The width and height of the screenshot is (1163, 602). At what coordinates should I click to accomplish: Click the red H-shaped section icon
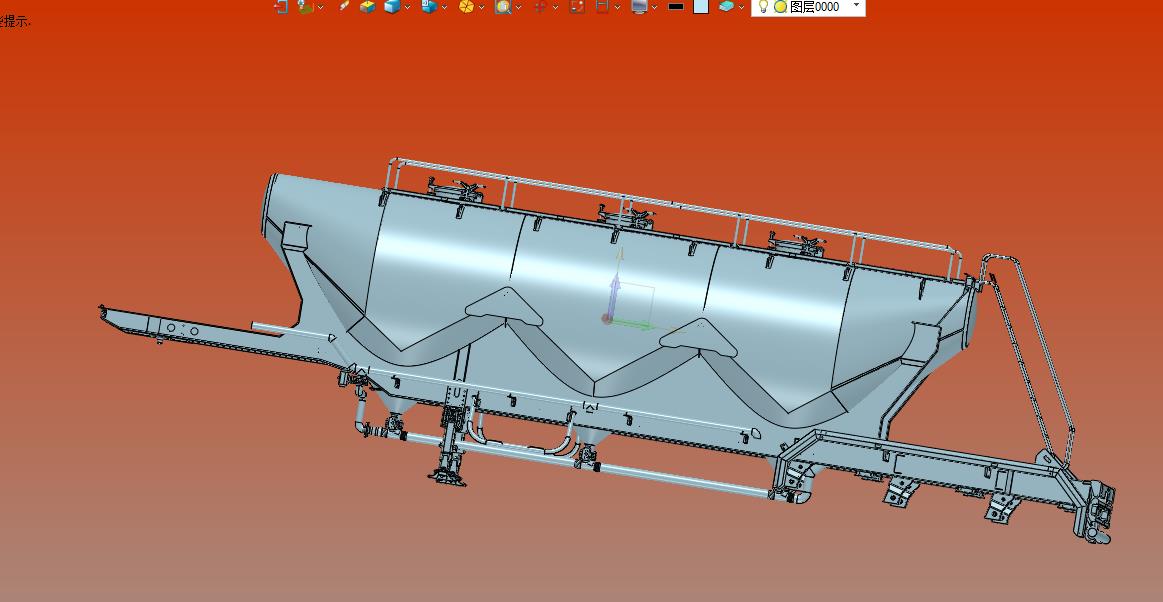[x=602, y=6]
